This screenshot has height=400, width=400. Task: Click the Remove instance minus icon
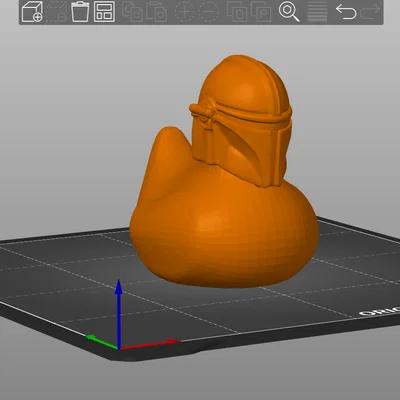[x=209, y=12]
